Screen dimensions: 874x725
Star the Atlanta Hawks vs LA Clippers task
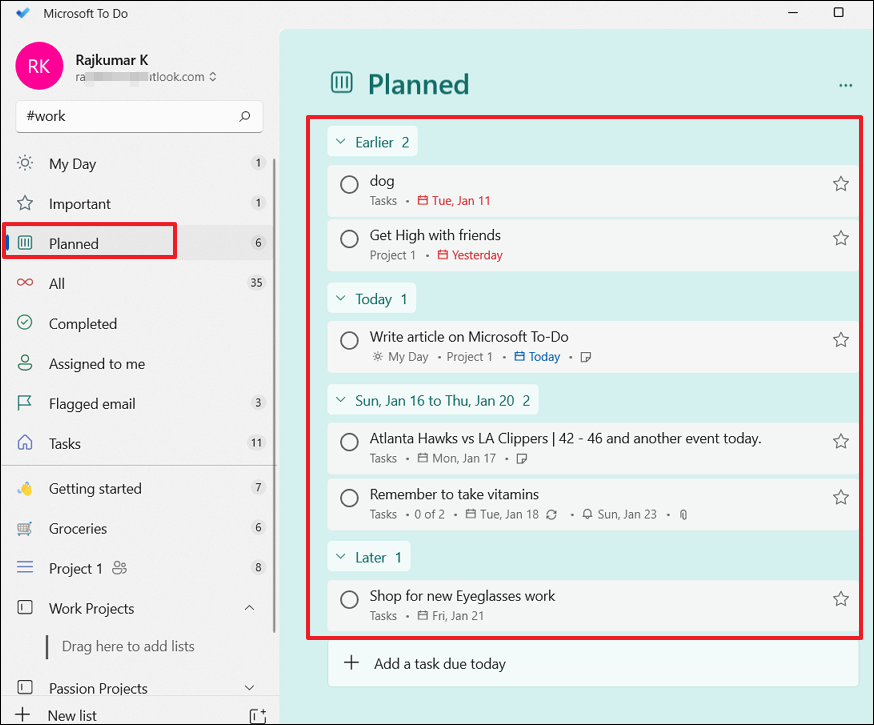point(841,442)
